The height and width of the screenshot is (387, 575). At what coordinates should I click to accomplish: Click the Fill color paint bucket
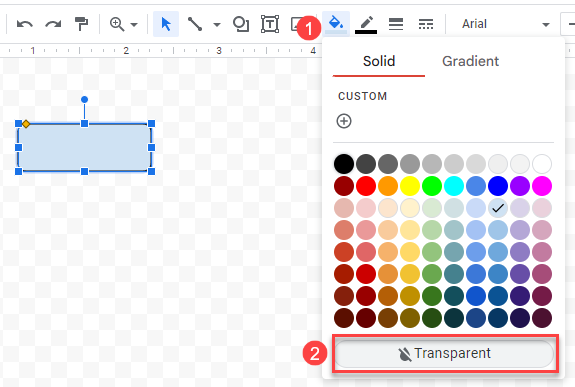[336, 24]
